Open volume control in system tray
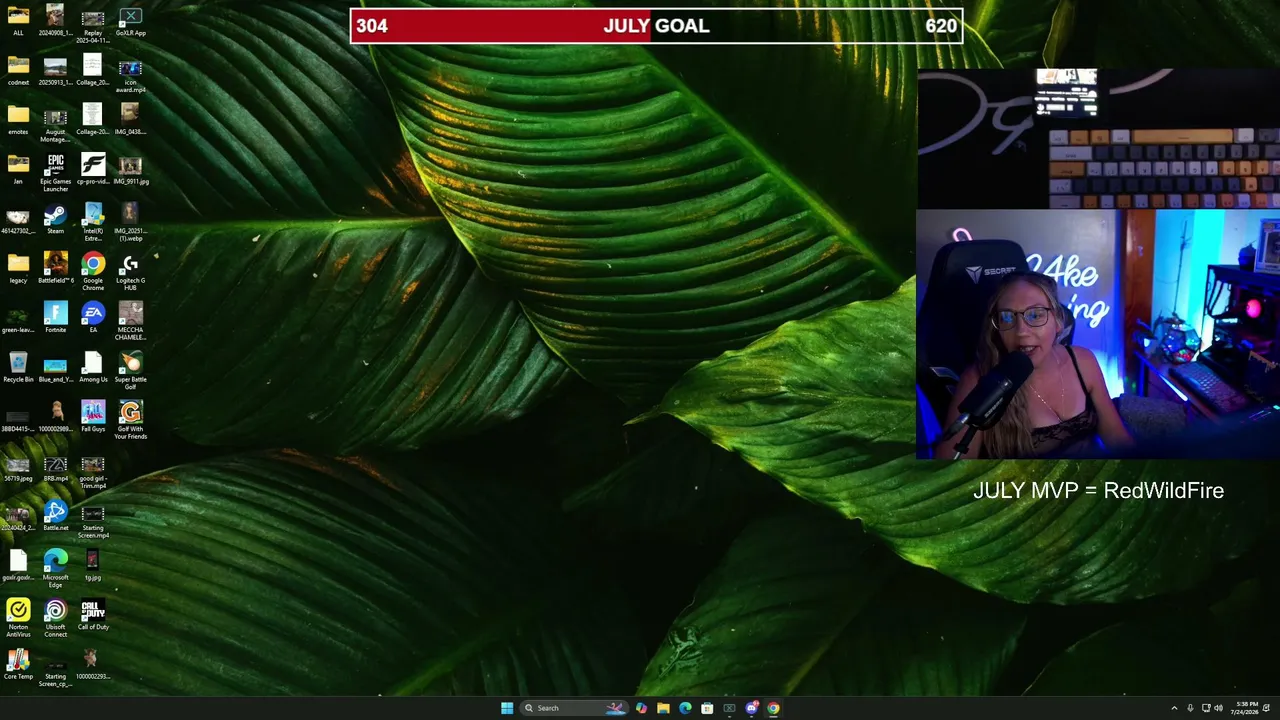Screen dimensions: 1280x720 click(x=1218, y=708)
